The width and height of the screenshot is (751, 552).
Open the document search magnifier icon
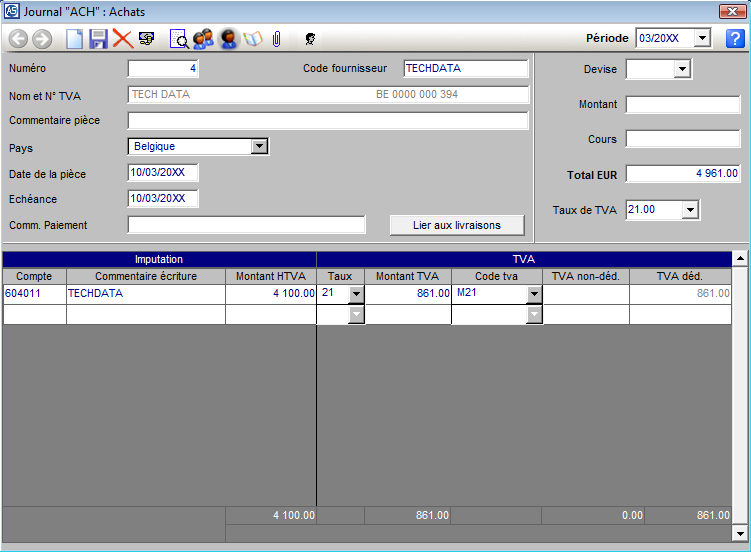[x=179, y=39]
